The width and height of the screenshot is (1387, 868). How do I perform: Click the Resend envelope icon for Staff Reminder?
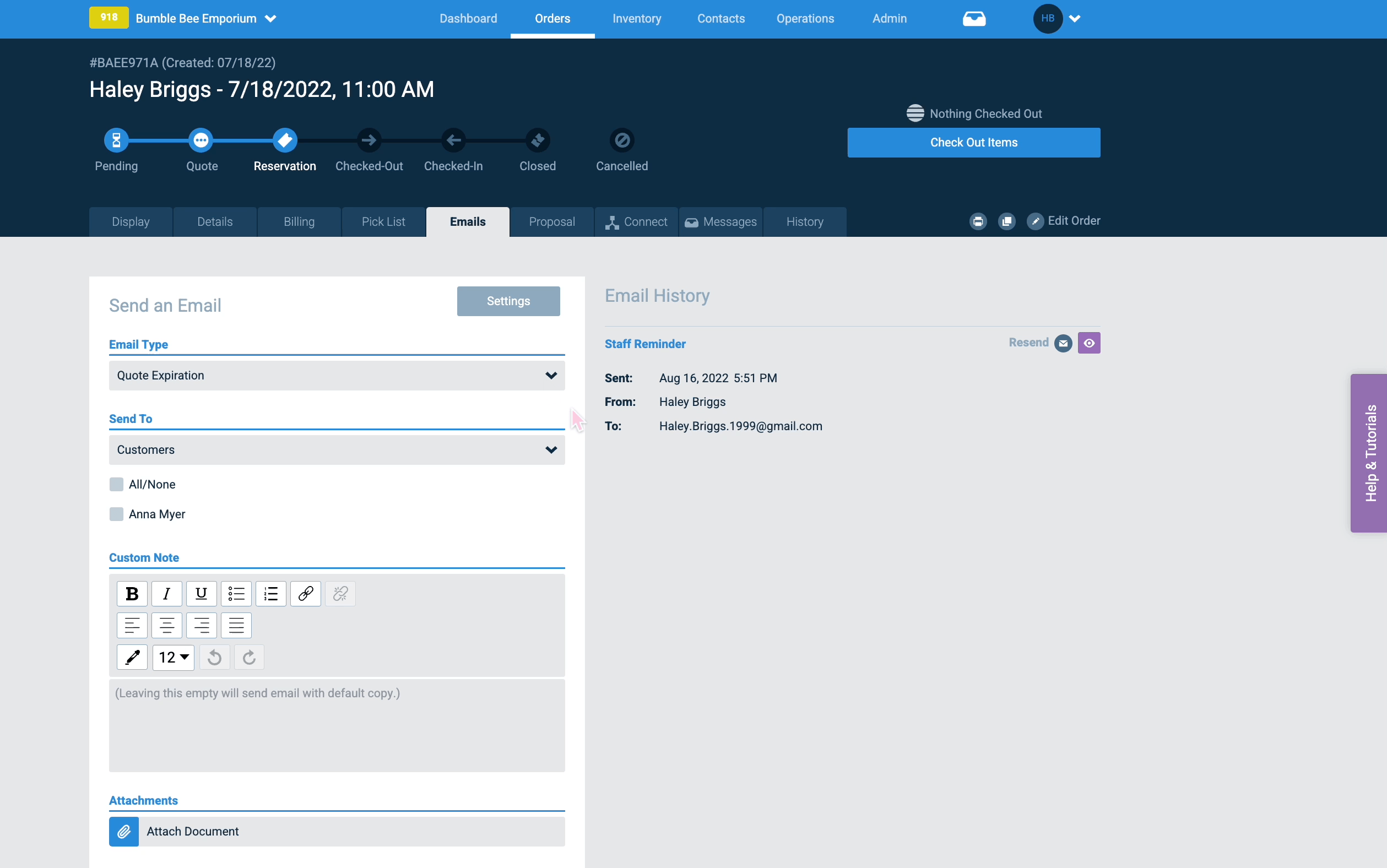click(x=1063, y=343)
